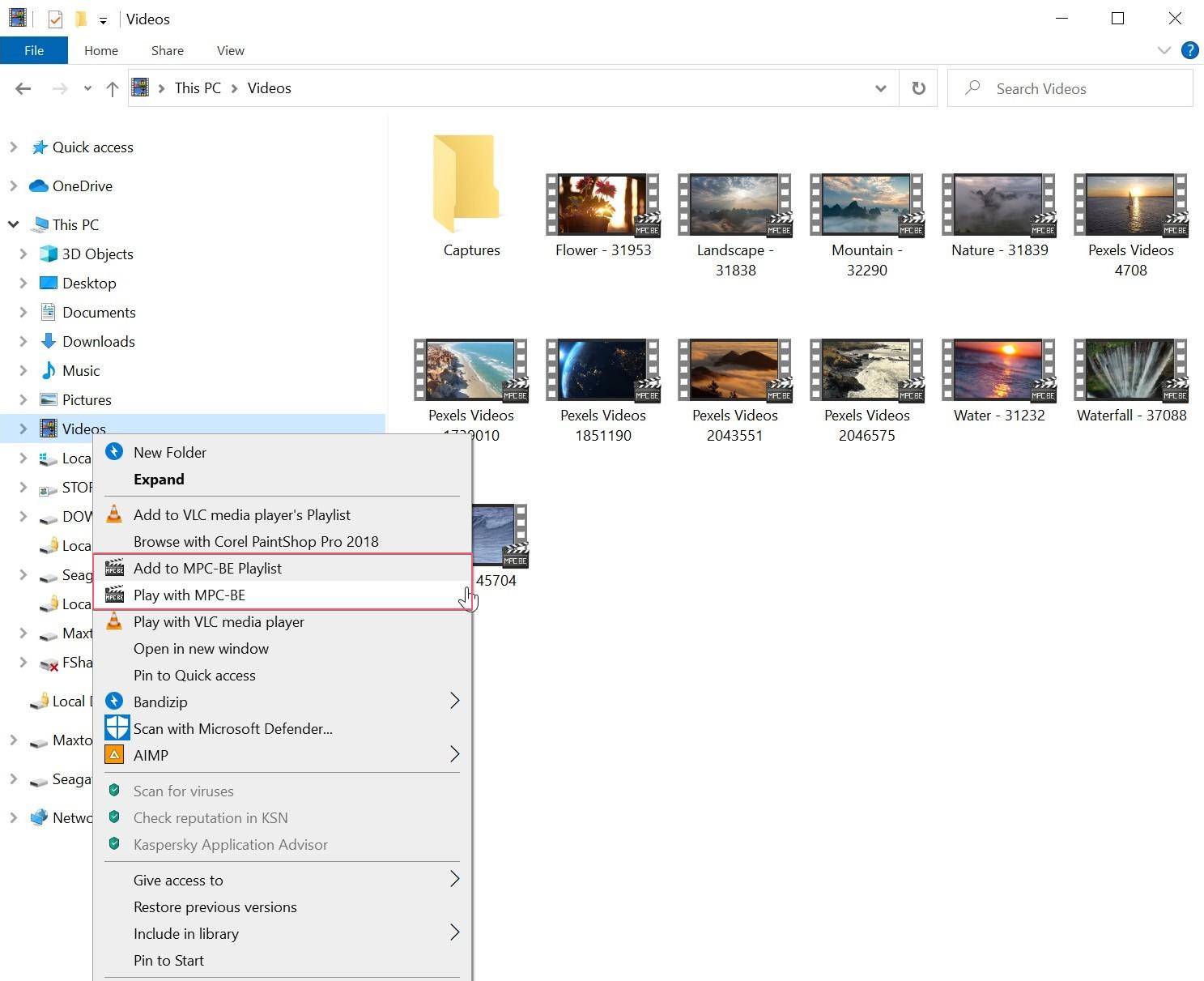Click the MPC-BE clapperboard icon beside Play with MPC-BE
Image resolution: width=1204 pixels, height=981 pixels.
(x=114, y=595)
